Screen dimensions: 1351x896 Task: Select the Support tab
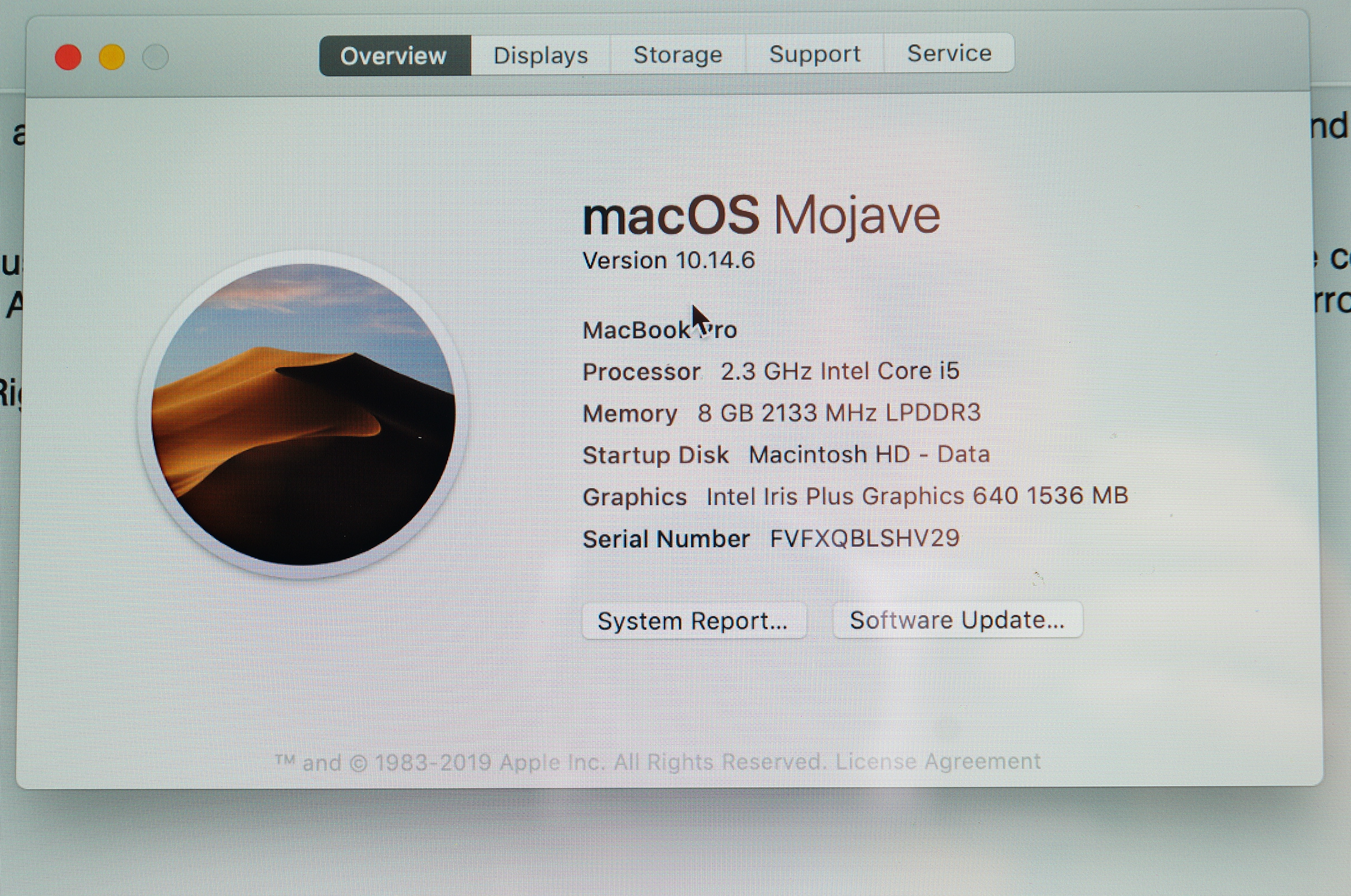815,54
